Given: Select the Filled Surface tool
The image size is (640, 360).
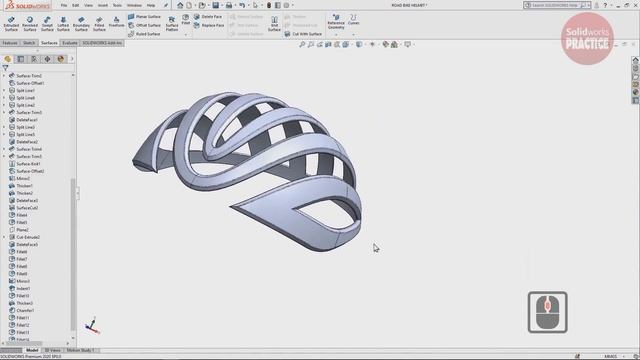Looking at the screenshot, I should click(x=99, y=24).
